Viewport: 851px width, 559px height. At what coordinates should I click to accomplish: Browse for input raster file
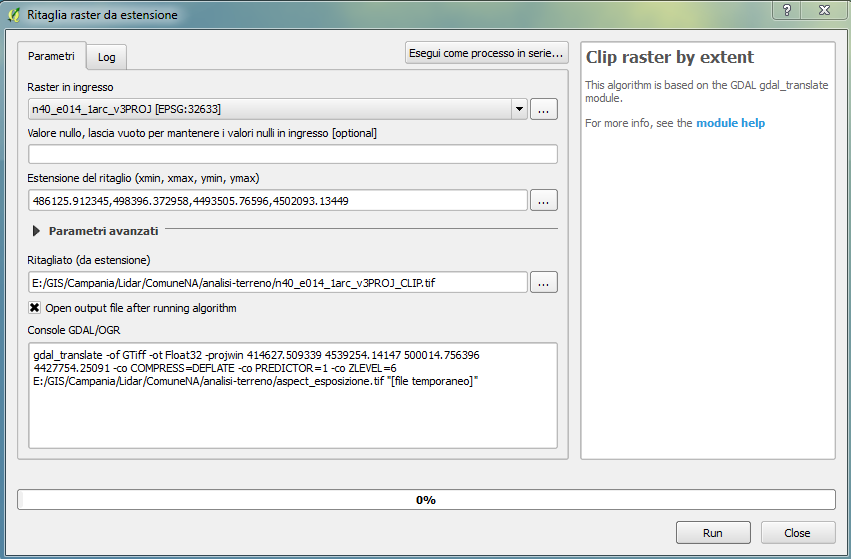coord(544,109)
